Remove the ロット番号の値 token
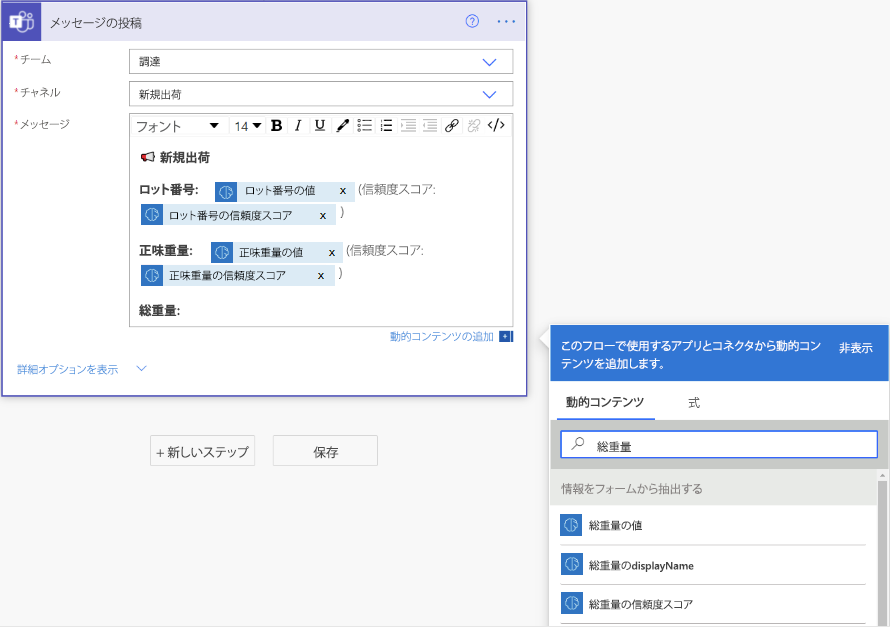The width and height of the screenshot is (890, 627). click(x=343, y=191)
